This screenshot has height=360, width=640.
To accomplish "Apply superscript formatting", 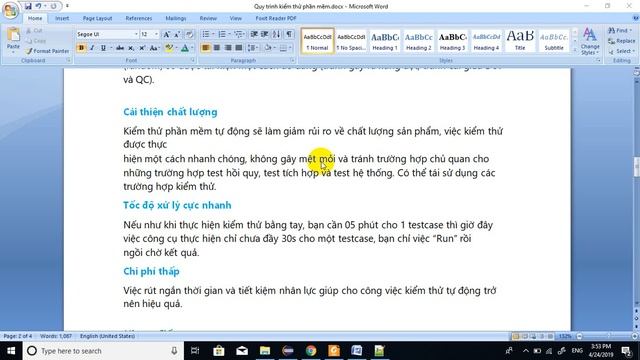I will [x=142, y=48].
